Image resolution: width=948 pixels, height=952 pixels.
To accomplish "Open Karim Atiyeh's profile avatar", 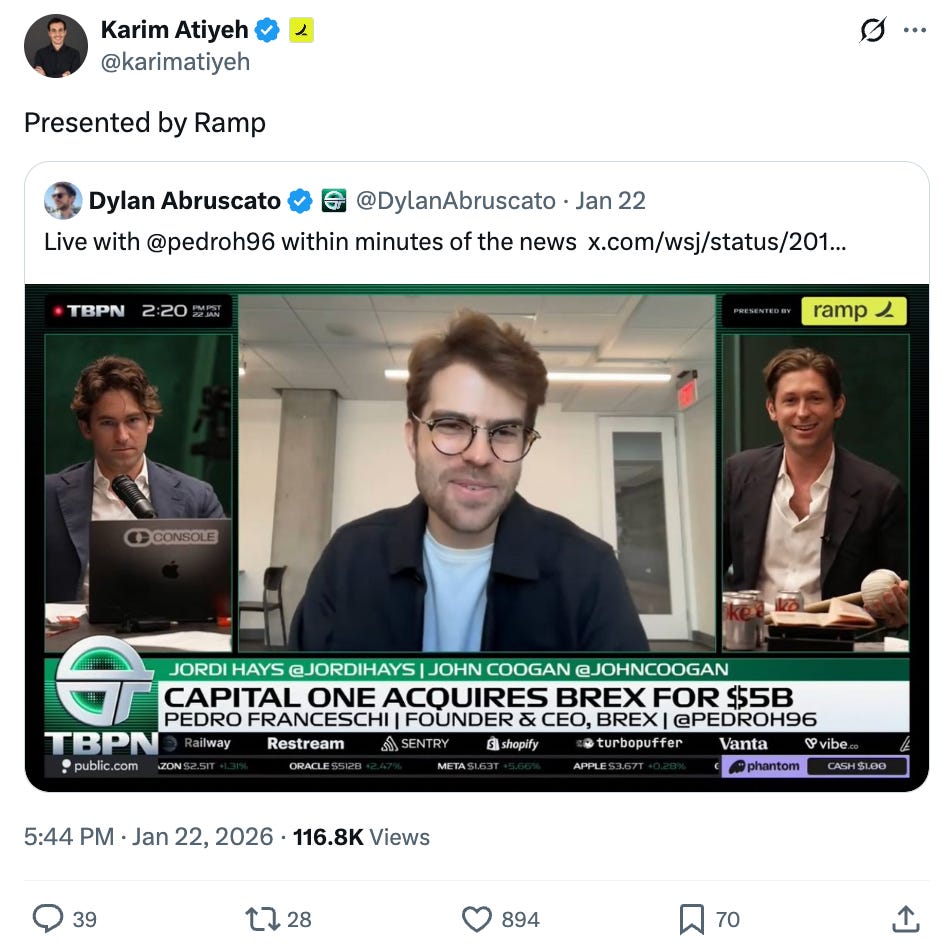I will [x=56, y=46].
